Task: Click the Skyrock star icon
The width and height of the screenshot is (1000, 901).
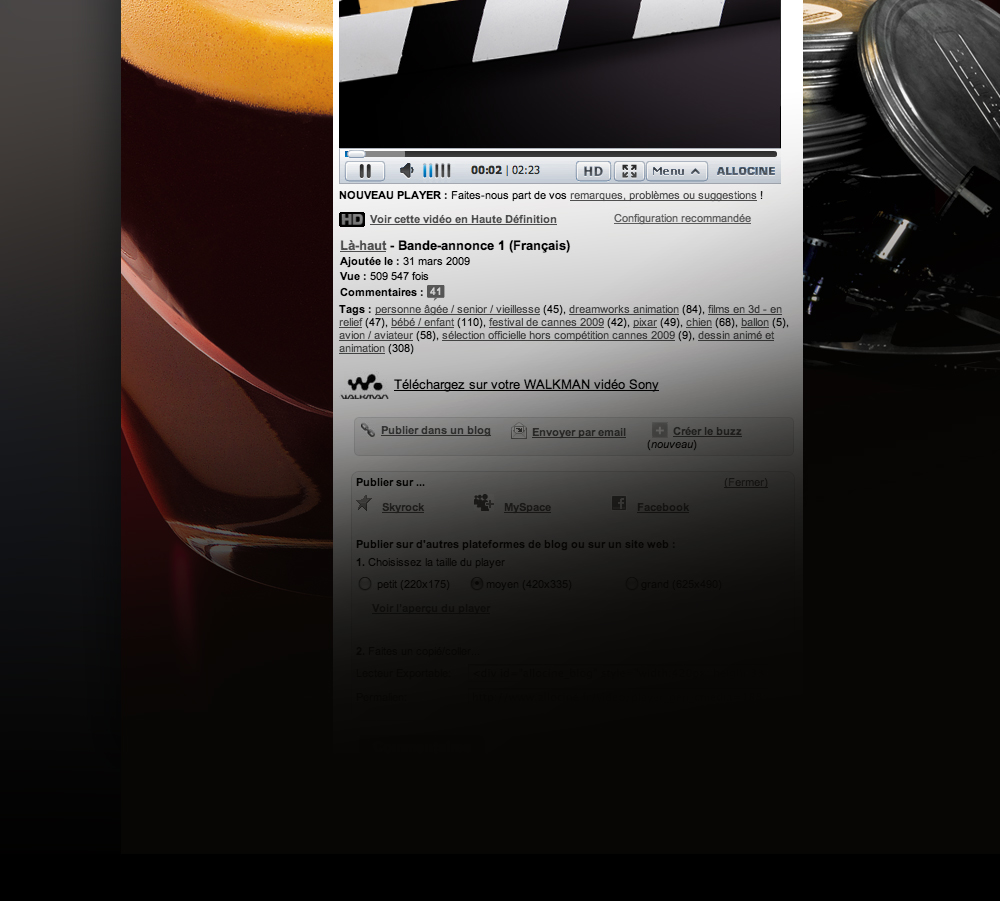Action: (x=364, y=503)
